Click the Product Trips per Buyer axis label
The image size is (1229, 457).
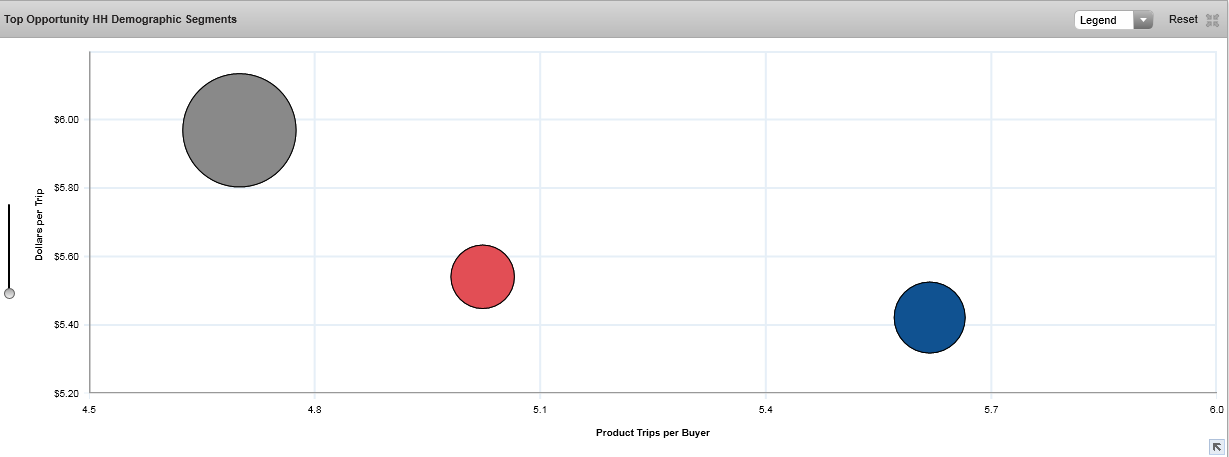[x=652, y=433]
